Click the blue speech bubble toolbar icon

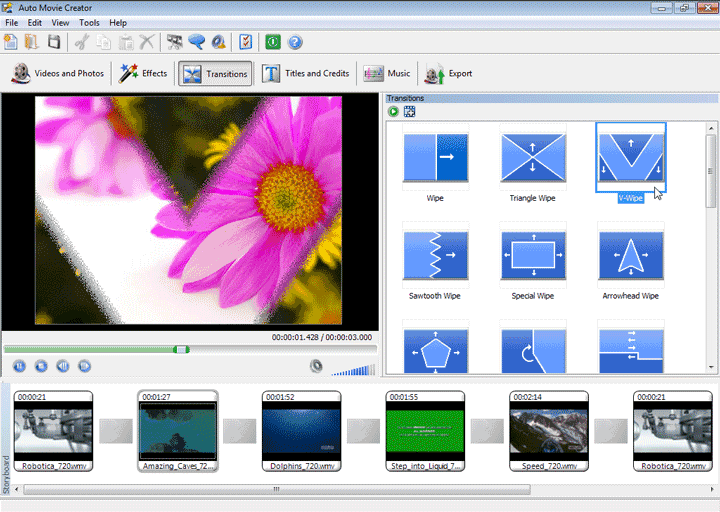tap(196, 42)
